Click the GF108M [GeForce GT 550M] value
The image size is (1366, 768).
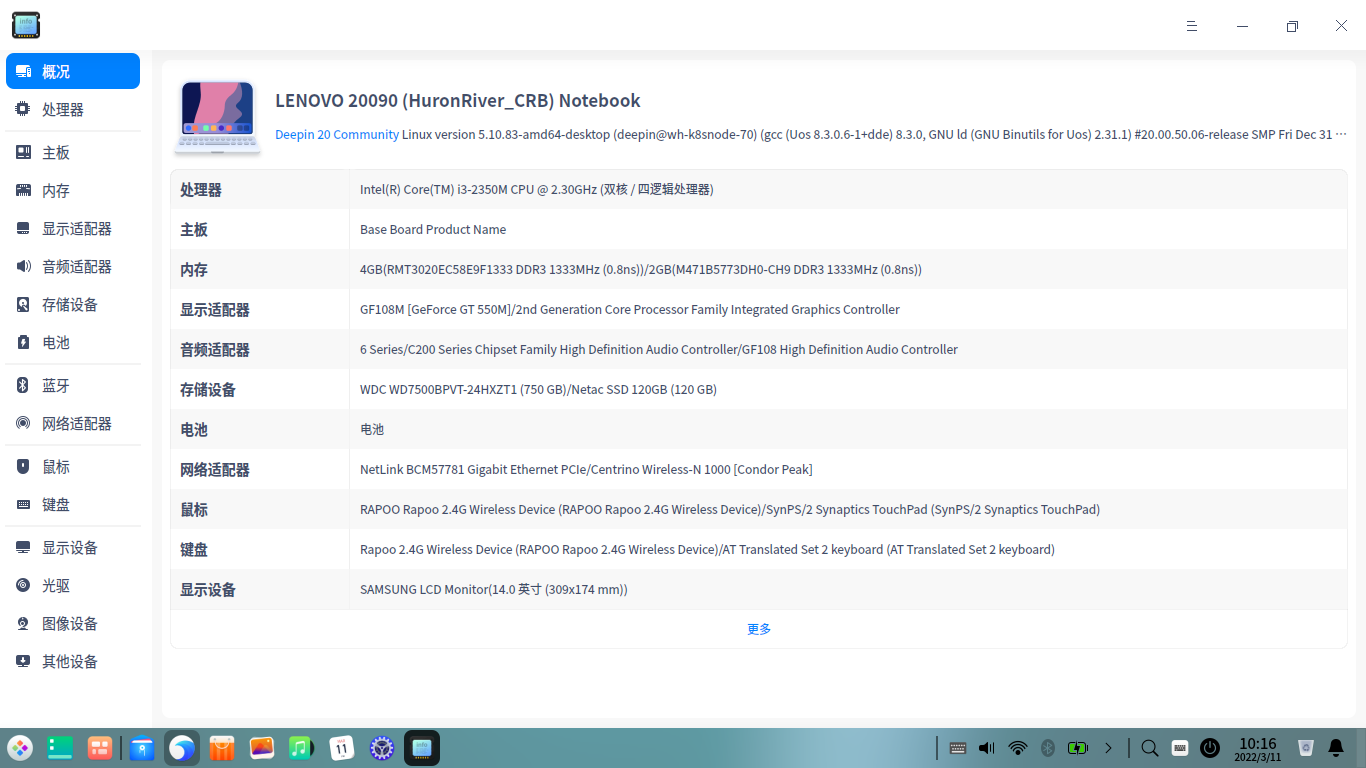click(630, 309)
